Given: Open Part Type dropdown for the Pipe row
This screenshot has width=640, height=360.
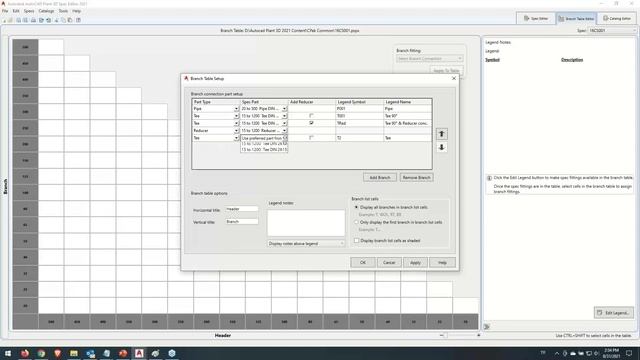Looking at the screenshot, I should 236,109.
